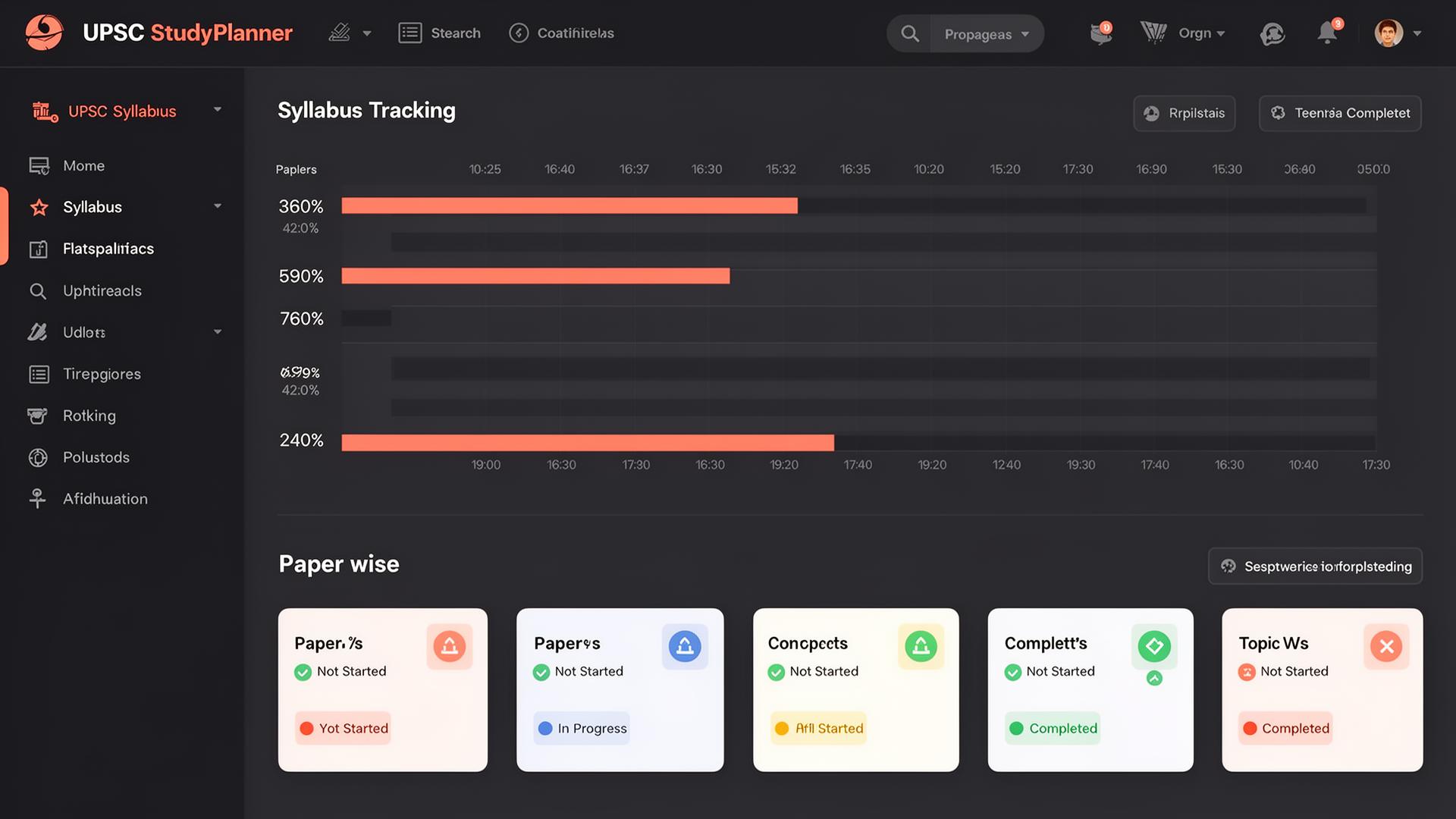Open the notifications bell
The width and height of the screenshot is (1456, 819).
click(x=1328, y=33)
